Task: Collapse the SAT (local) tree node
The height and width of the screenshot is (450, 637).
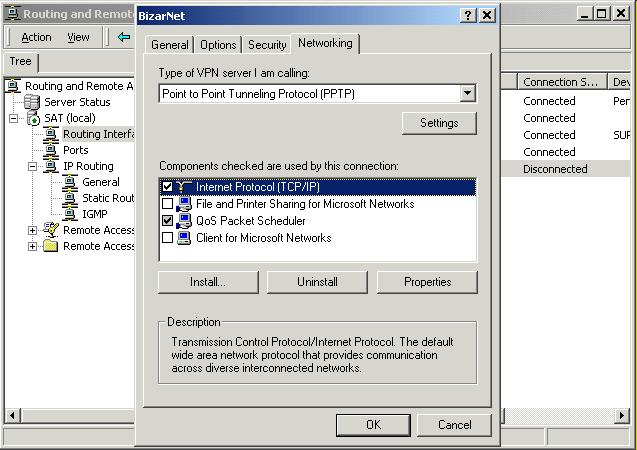Action: point(13,118)
